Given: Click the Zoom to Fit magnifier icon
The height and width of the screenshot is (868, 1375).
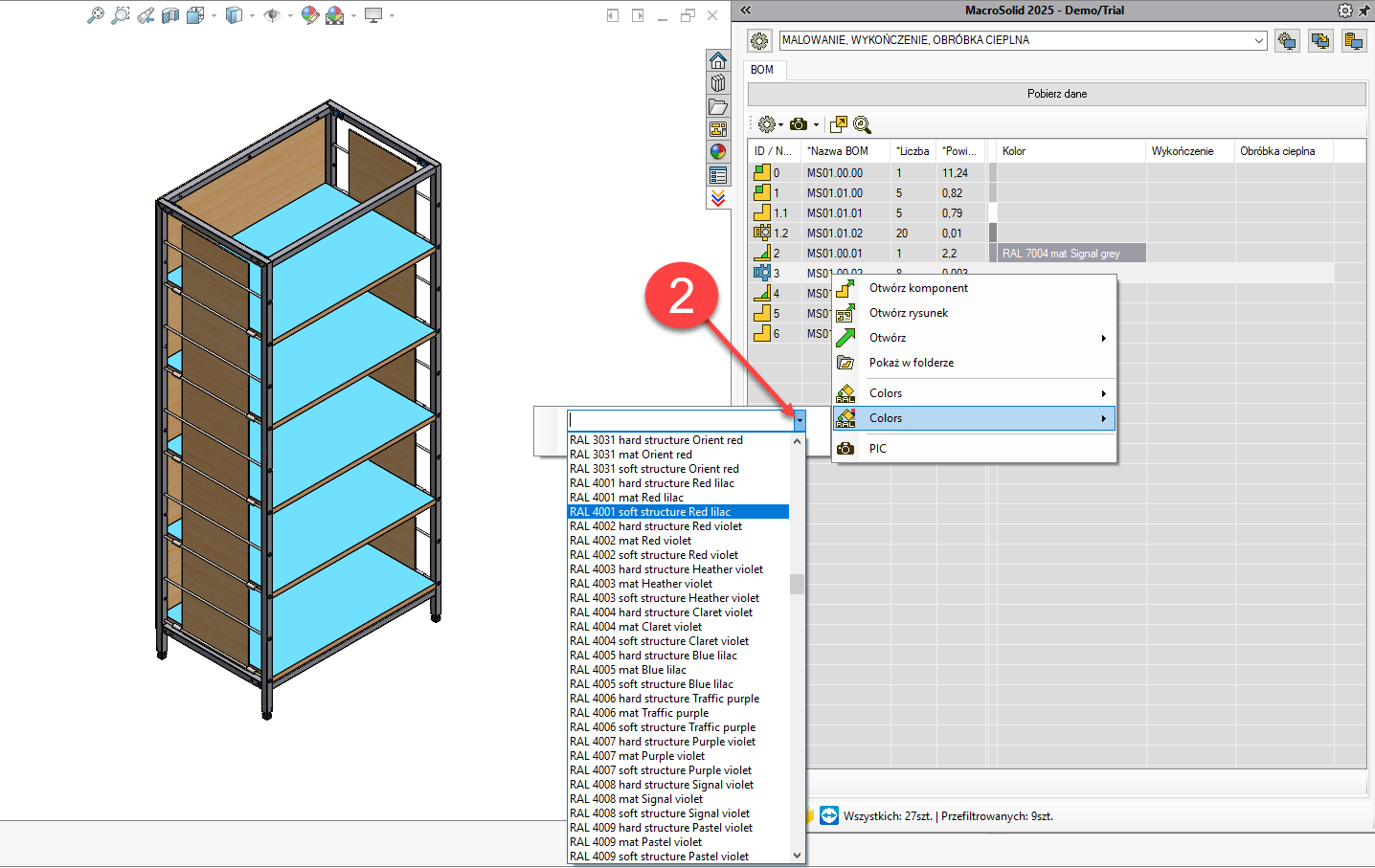Looking at the screenshot, I should coord(95,15).
